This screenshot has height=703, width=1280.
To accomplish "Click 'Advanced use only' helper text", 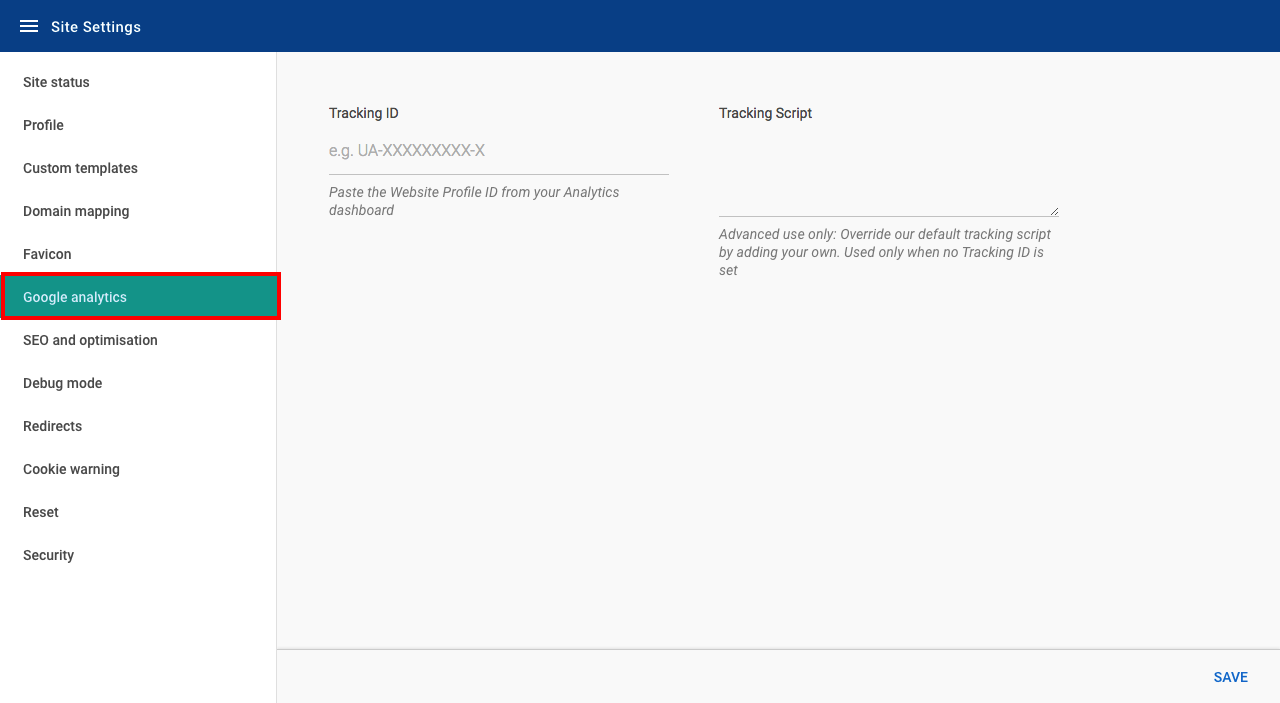I will (x=885, y=252).
